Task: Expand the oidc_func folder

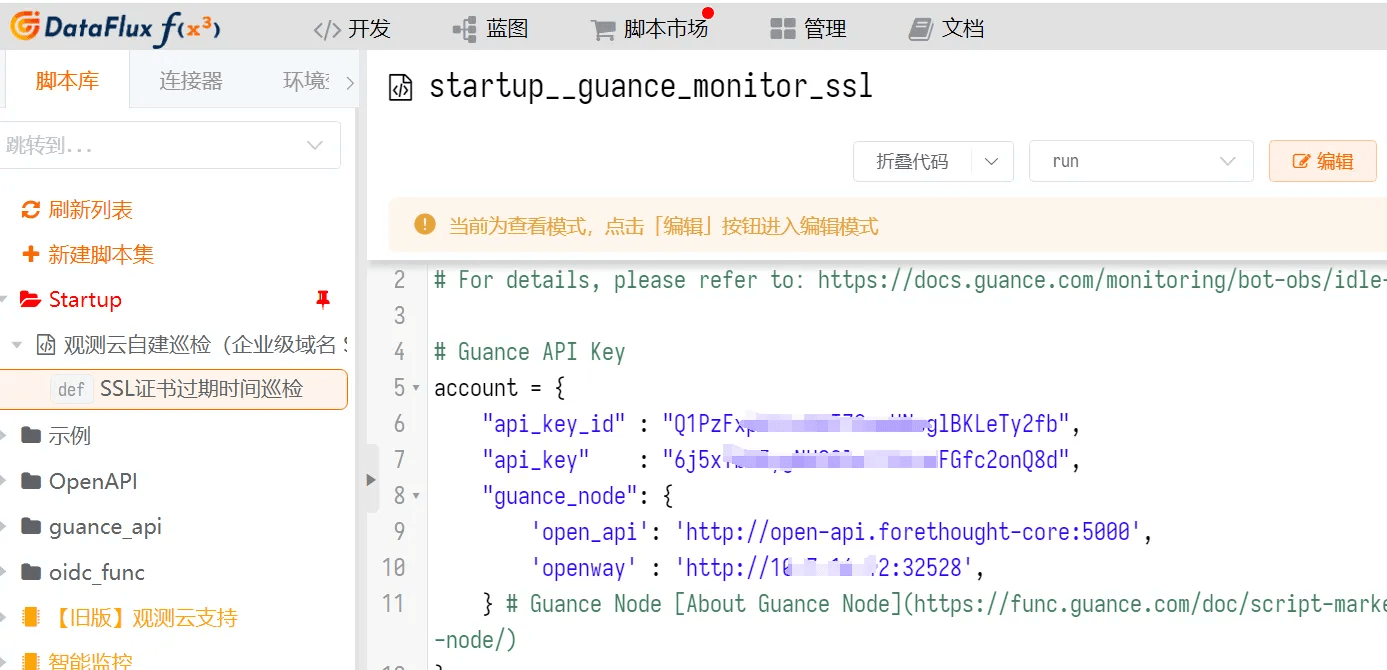Action: click(x=4, y=572)
